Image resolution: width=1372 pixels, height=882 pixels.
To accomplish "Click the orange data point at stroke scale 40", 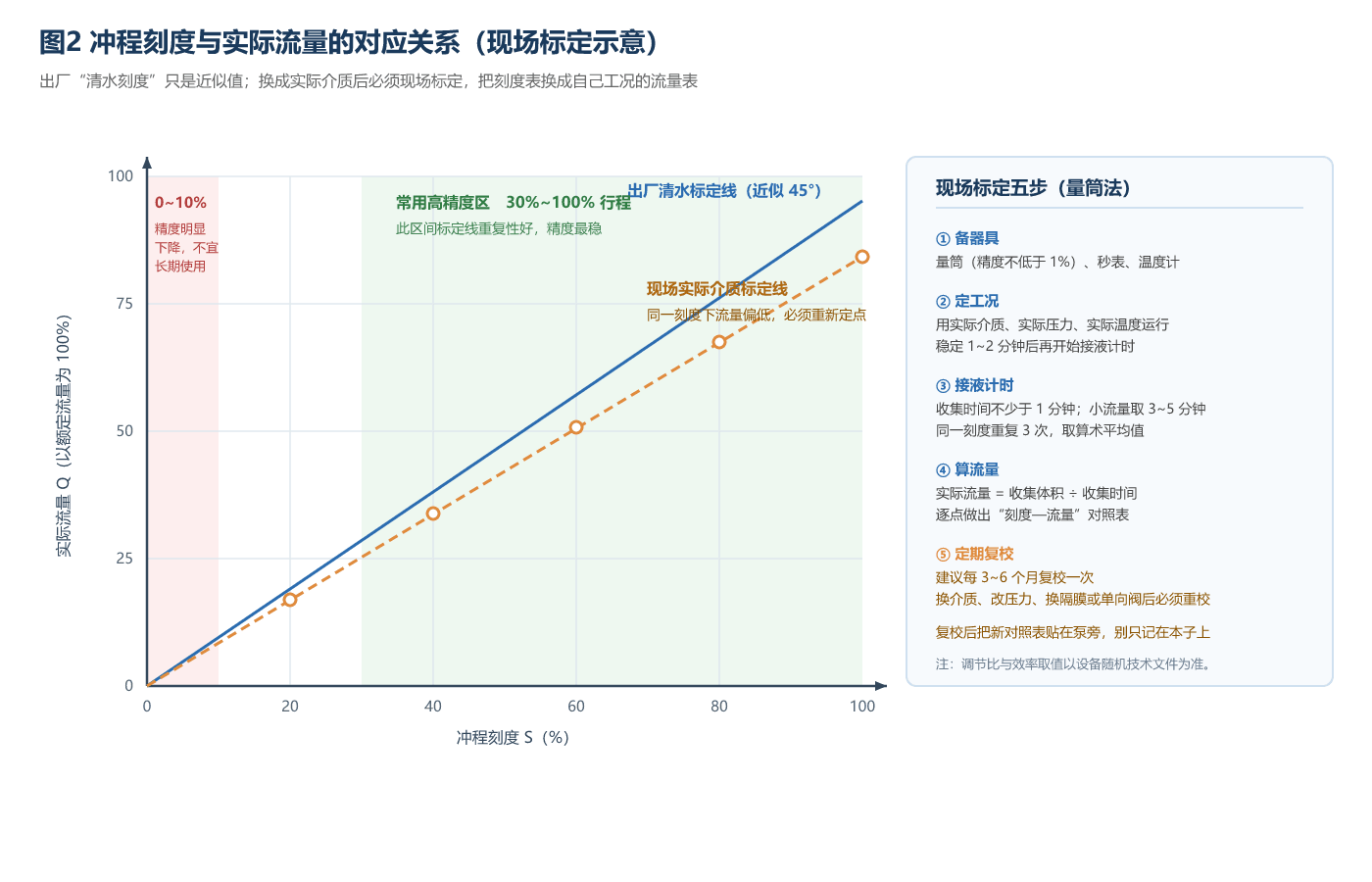I will 433,514.
